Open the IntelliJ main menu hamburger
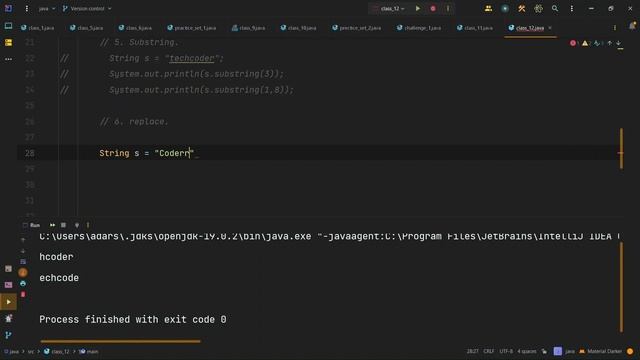 pyautogui.click(x=27, y=8)
